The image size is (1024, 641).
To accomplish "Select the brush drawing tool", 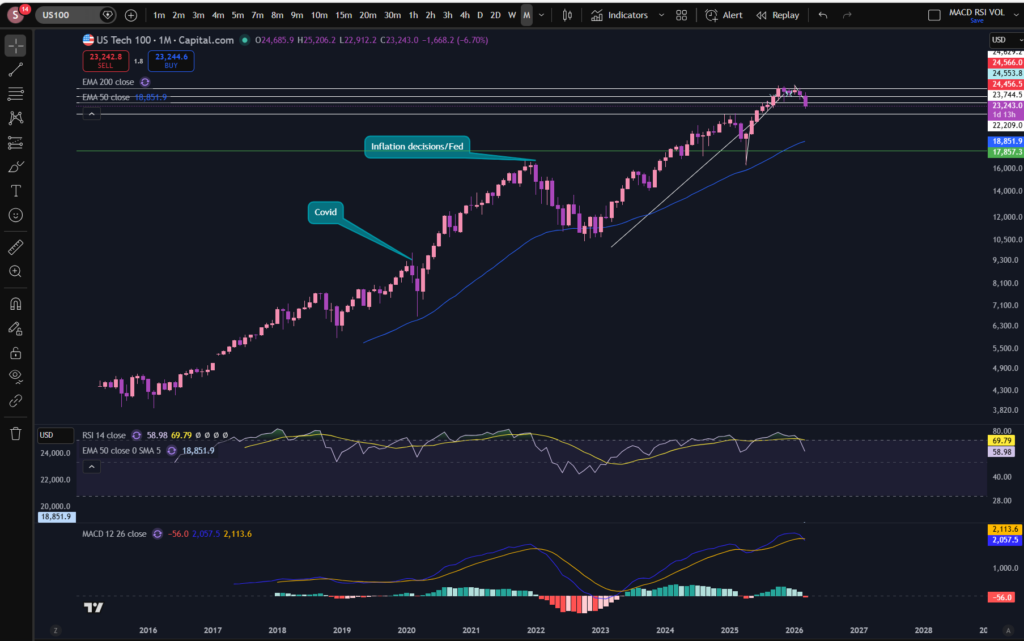I will [16, 166].
